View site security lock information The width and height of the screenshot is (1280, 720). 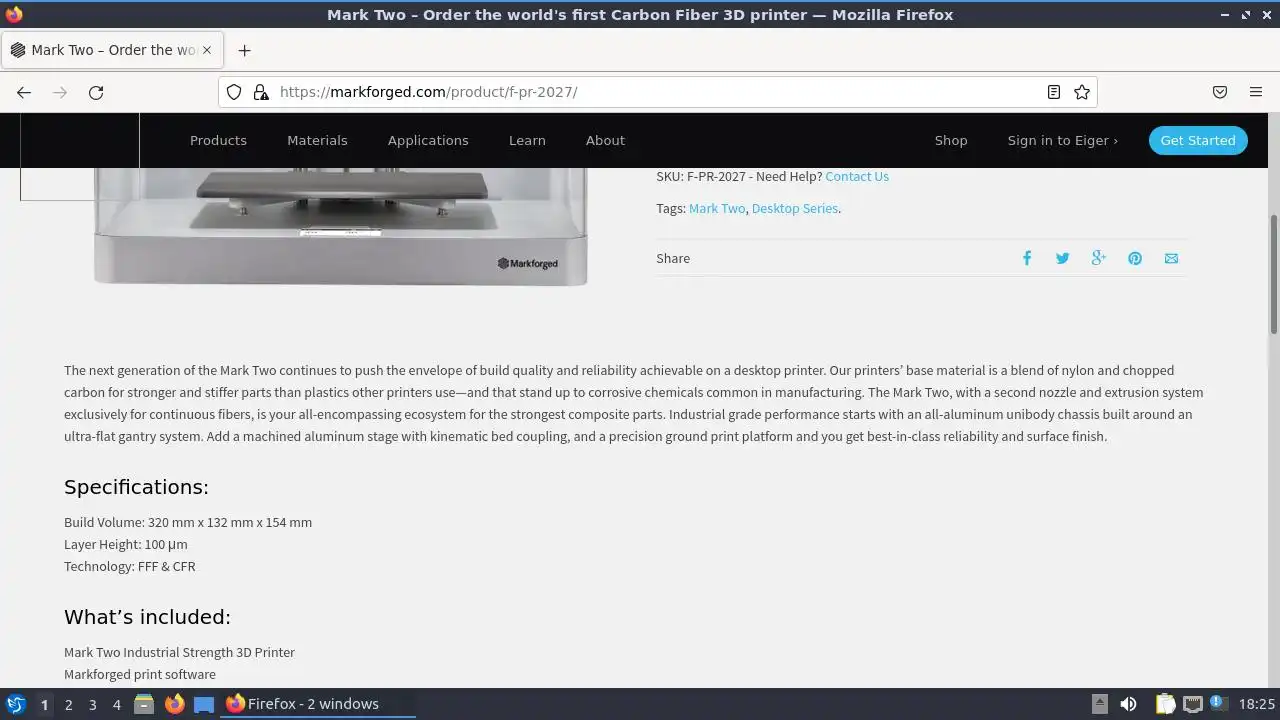click(x=261, y=92)
